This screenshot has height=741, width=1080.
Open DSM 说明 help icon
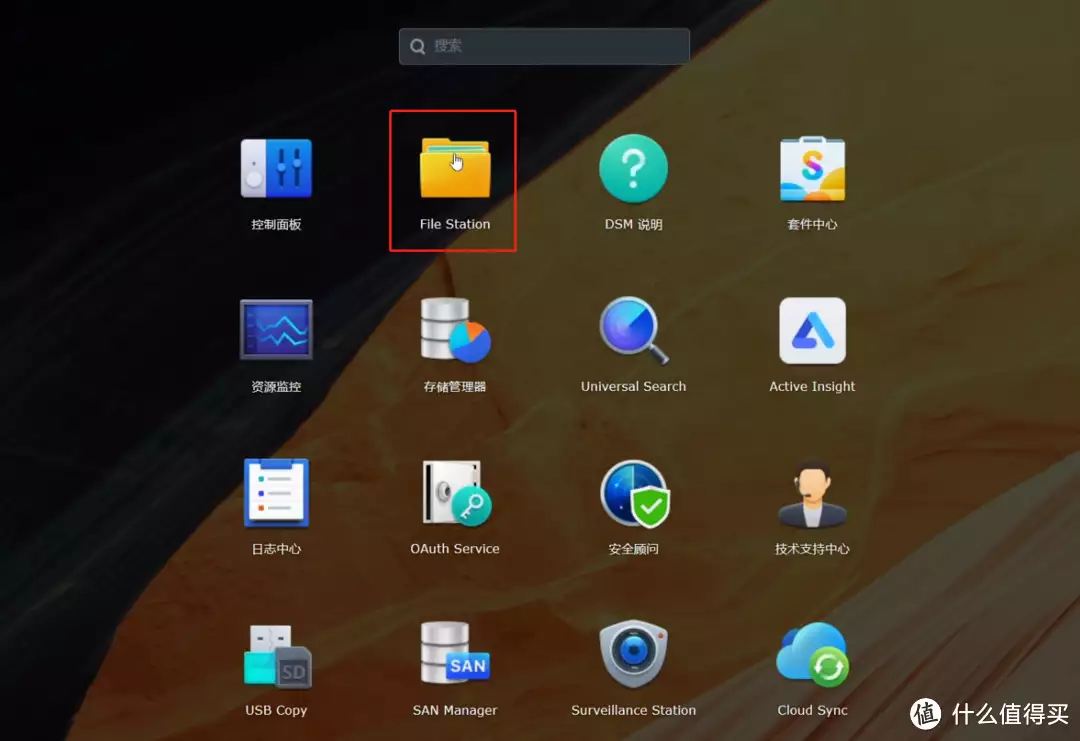[x=634, y=169]
